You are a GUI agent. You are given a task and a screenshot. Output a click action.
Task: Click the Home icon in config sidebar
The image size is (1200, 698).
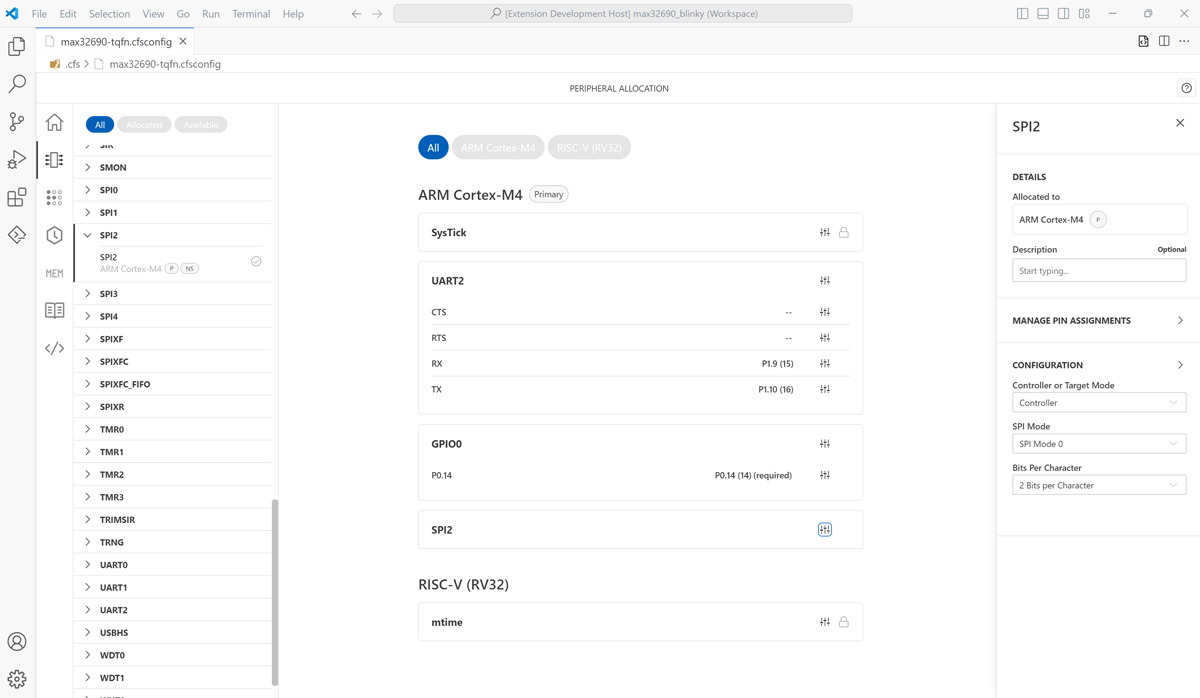coord(54,122)
